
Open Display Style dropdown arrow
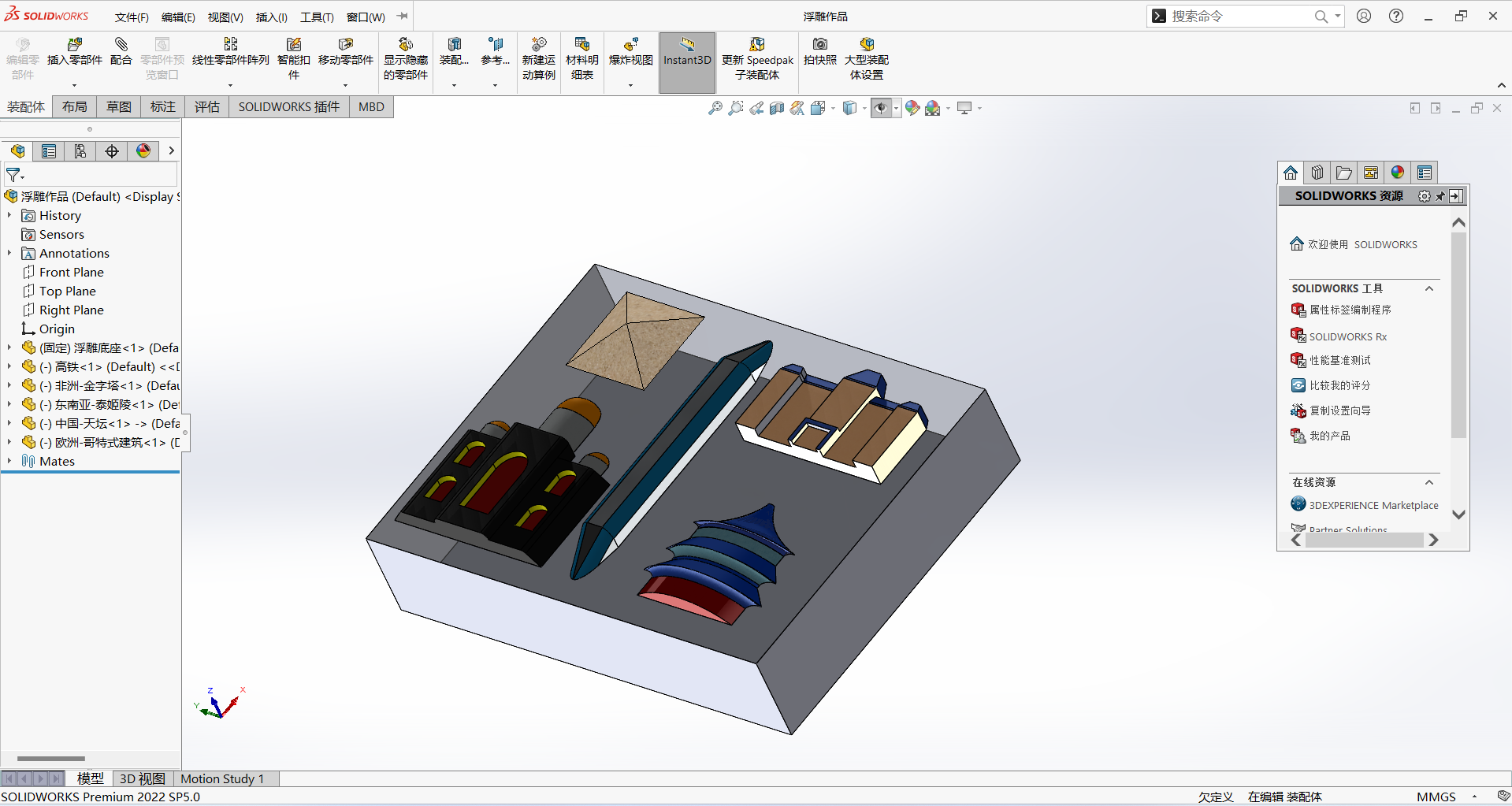(864, 108)
